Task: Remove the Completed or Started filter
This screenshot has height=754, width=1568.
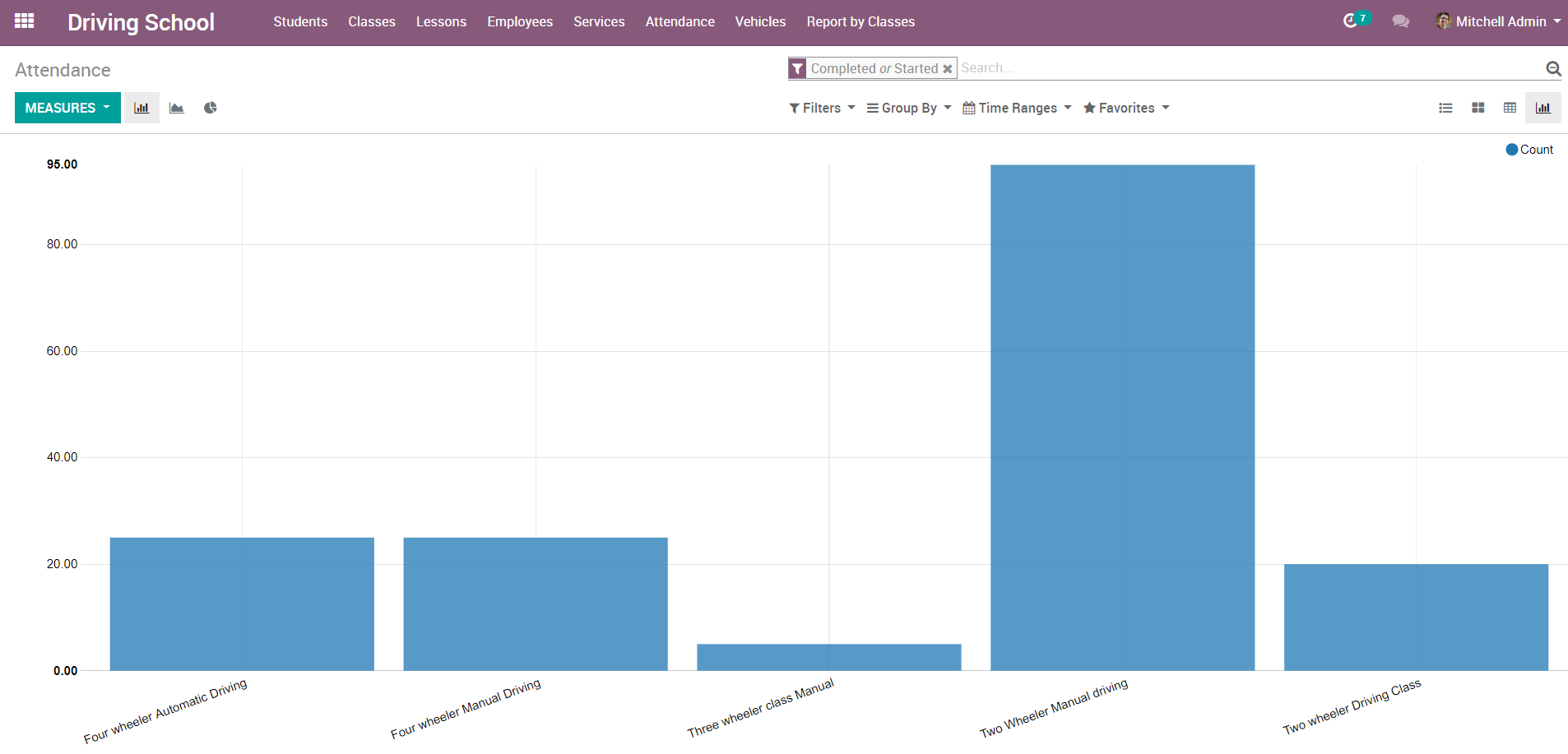Action: 948,69
